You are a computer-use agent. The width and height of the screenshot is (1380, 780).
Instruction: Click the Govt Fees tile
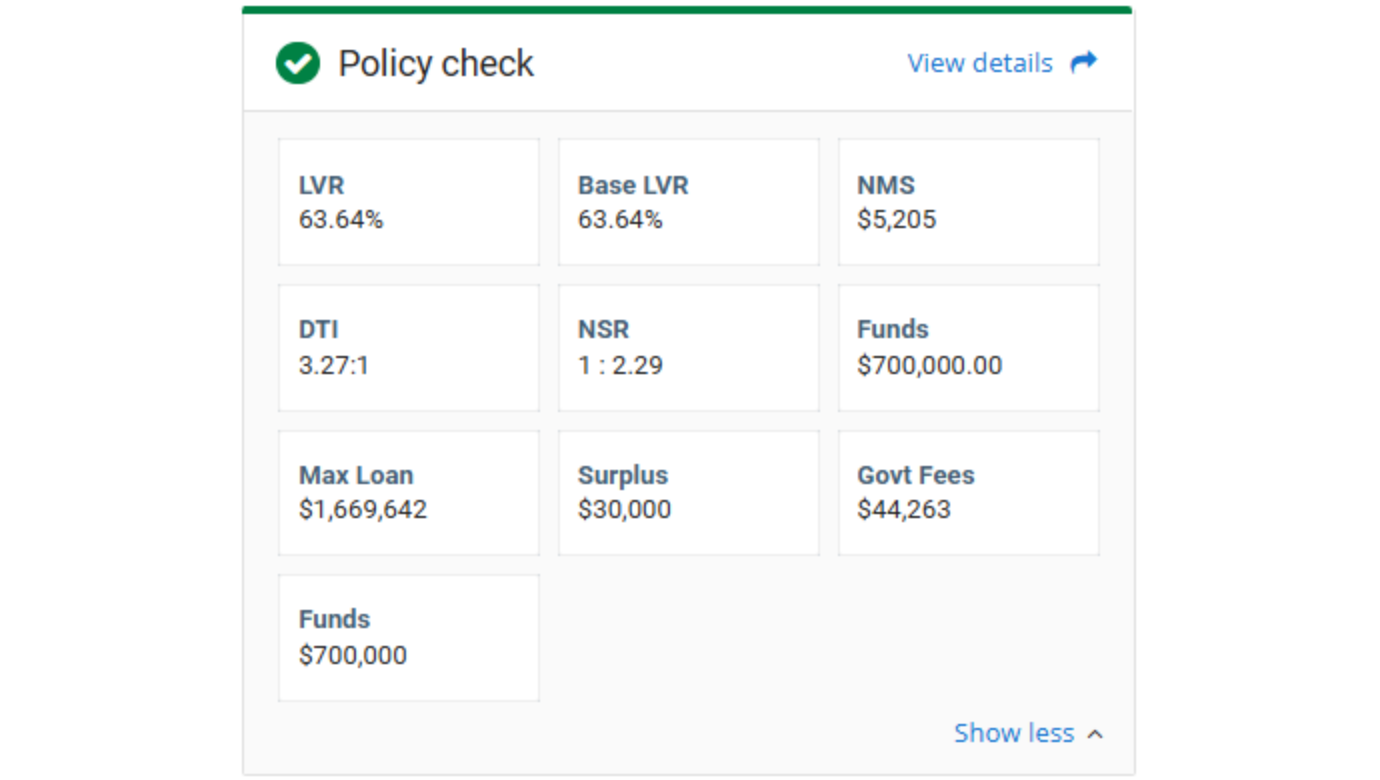pyautogui.click(x=968, y=493)
